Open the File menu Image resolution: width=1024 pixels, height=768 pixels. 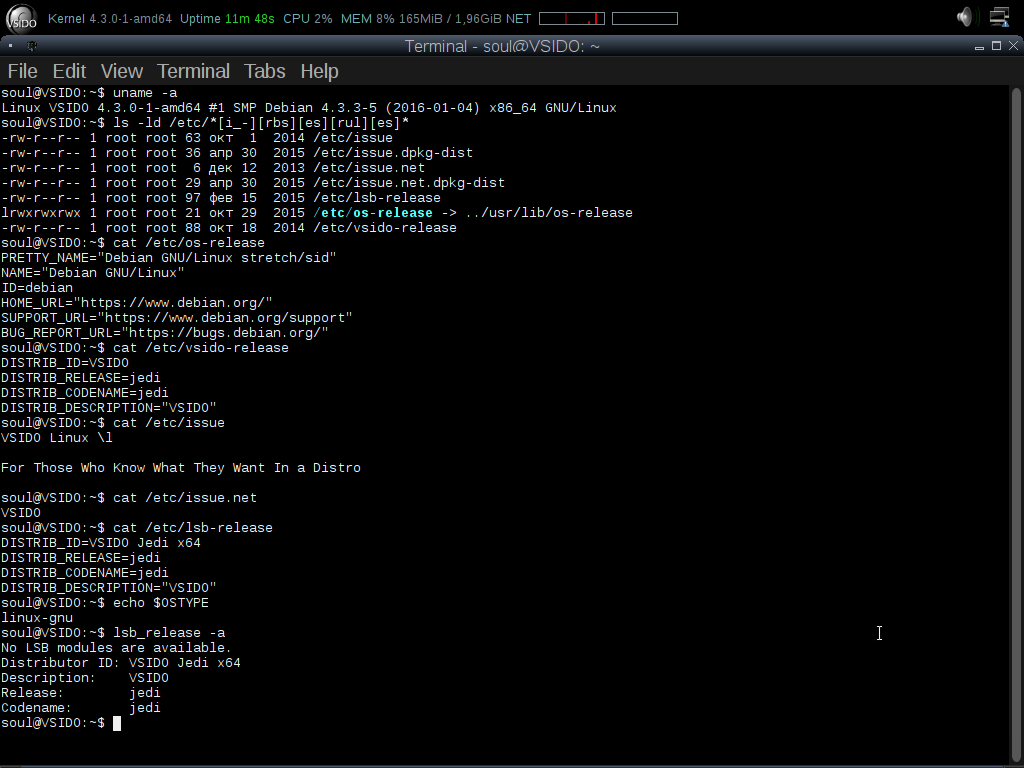tap(22, 71)
